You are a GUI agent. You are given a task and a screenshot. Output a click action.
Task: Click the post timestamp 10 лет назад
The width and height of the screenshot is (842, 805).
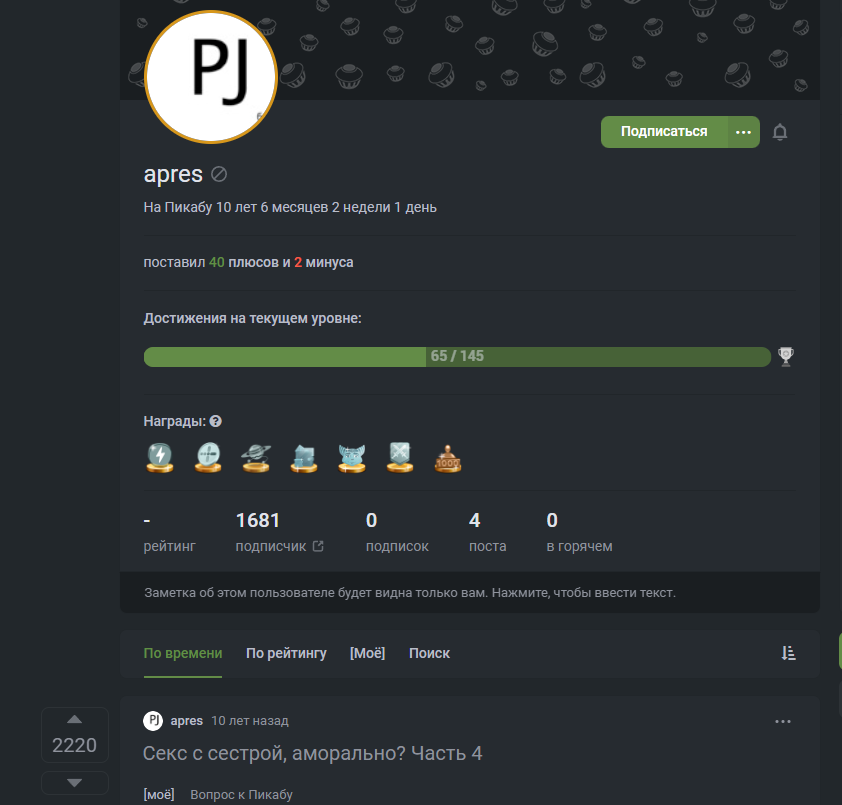pyautogui.click(x=250, y=721)
